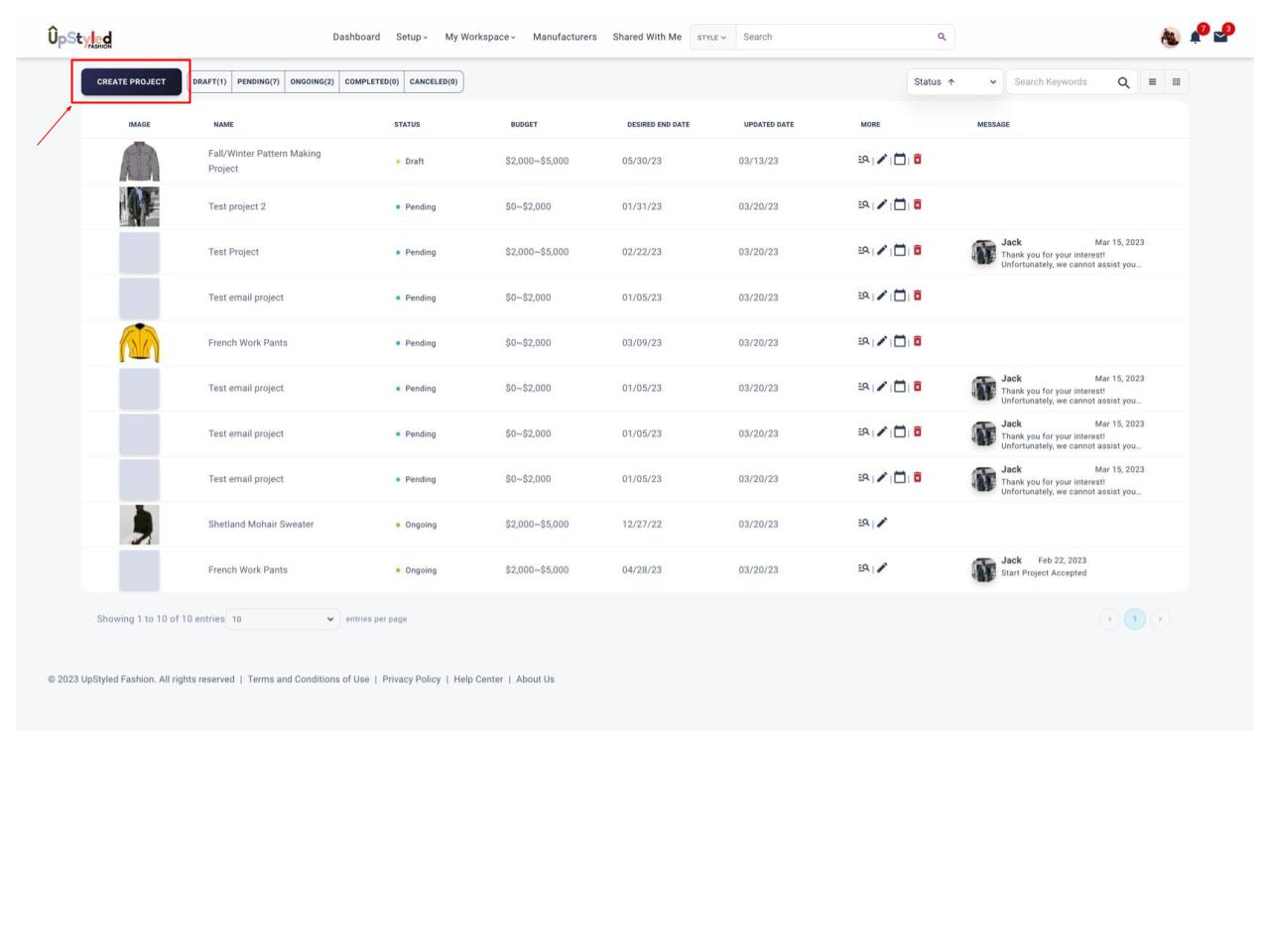Click the Search Keywords input field
The height and width of the screenshot is (952, 1270).
pos(1057,82)
